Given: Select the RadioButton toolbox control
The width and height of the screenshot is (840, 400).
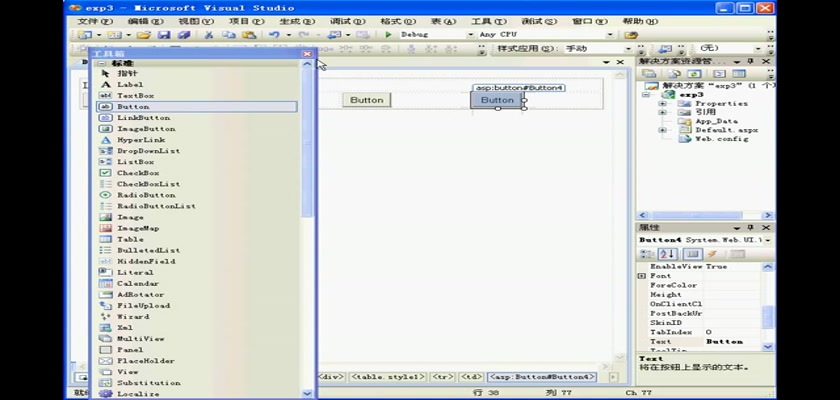Looking at the screenshot, I should tap(145, 195).
